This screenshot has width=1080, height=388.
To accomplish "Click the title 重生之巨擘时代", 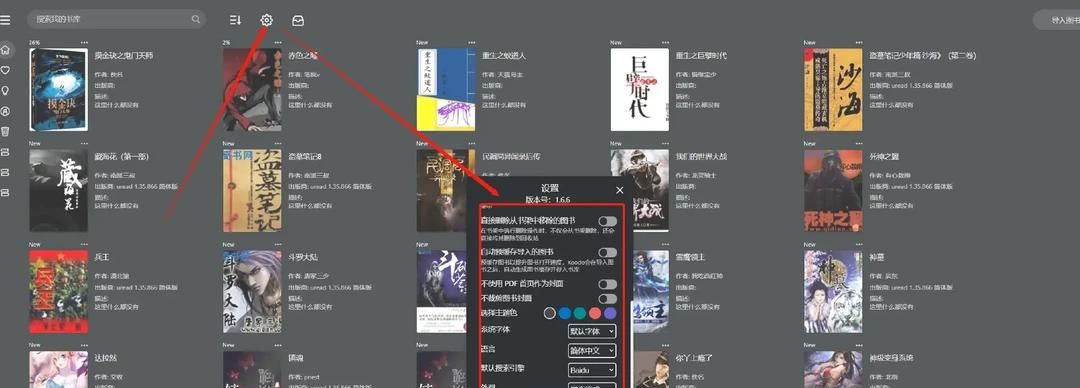I will coord(701,56).
